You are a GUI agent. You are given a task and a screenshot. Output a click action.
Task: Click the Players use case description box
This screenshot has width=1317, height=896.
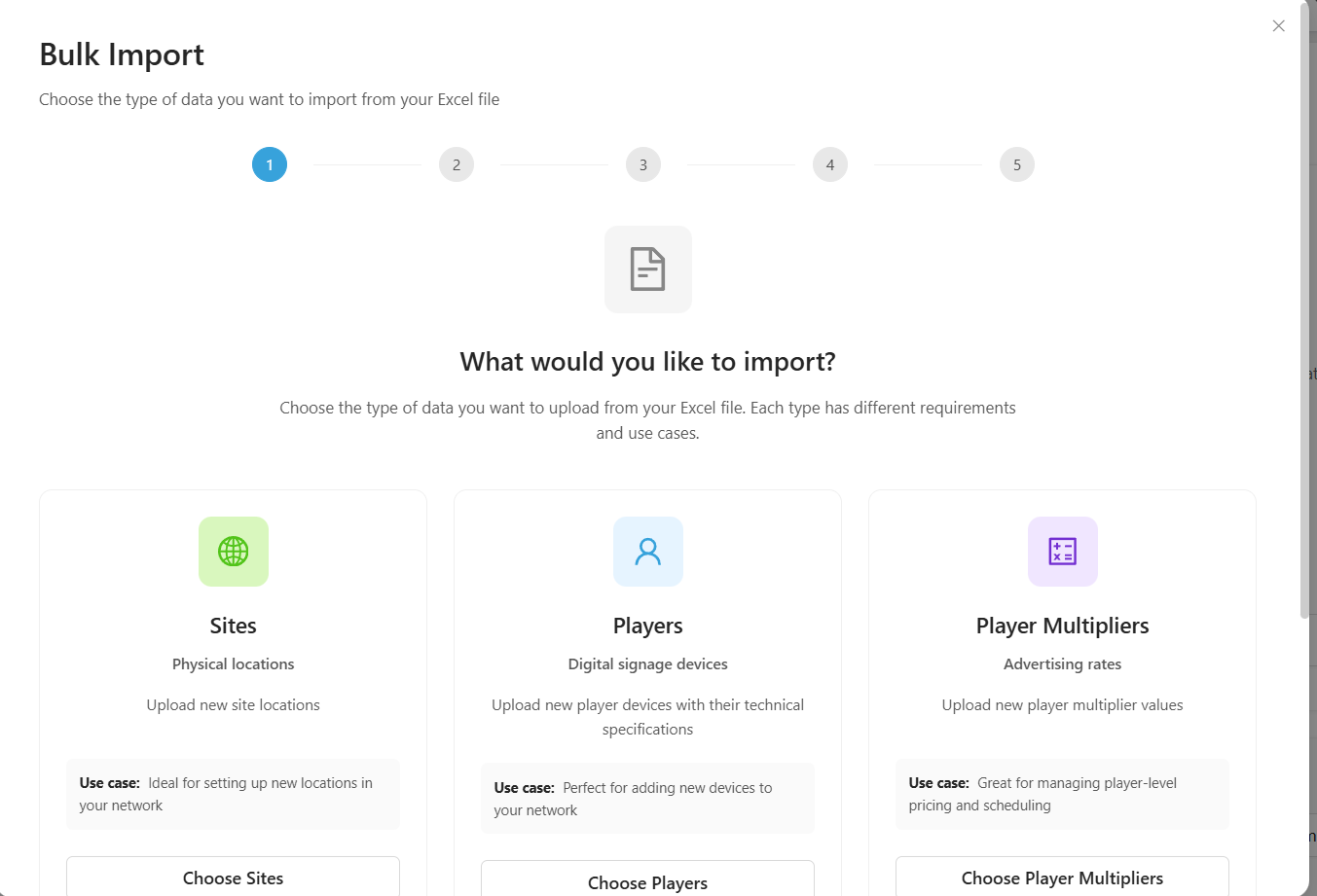(x=648, y=799)
